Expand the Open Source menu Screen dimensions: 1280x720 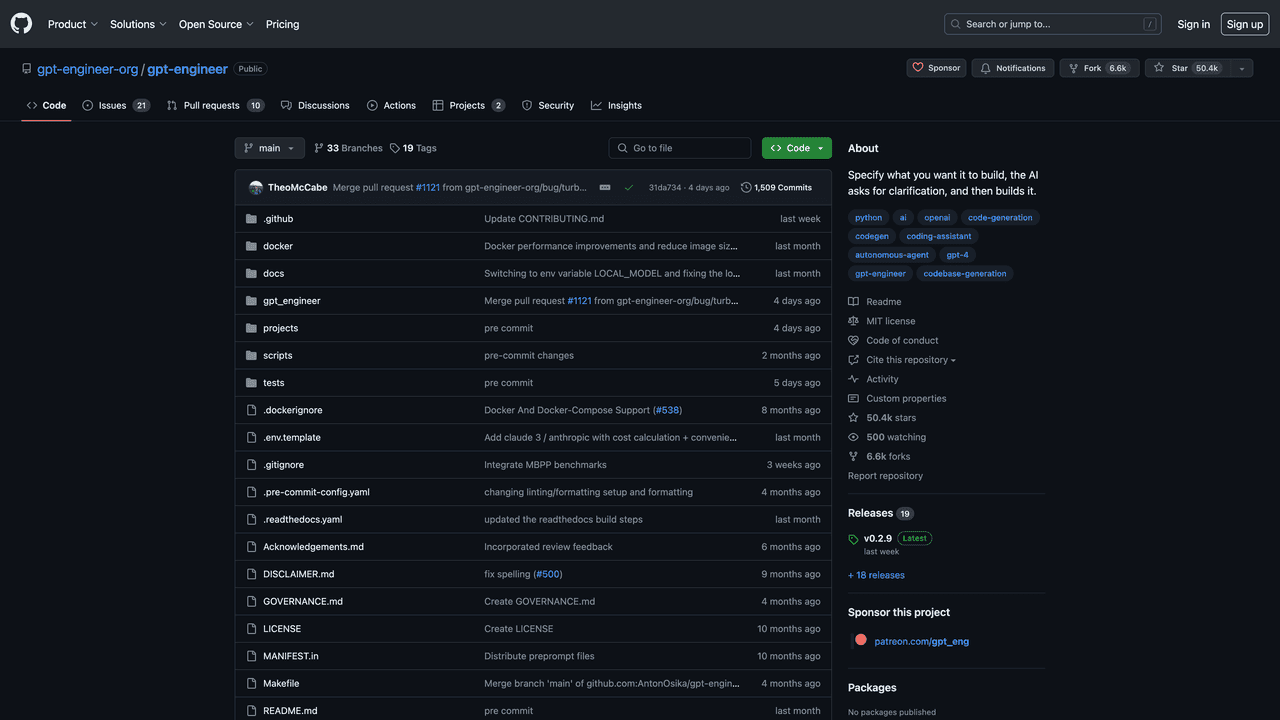click(216, 24)
